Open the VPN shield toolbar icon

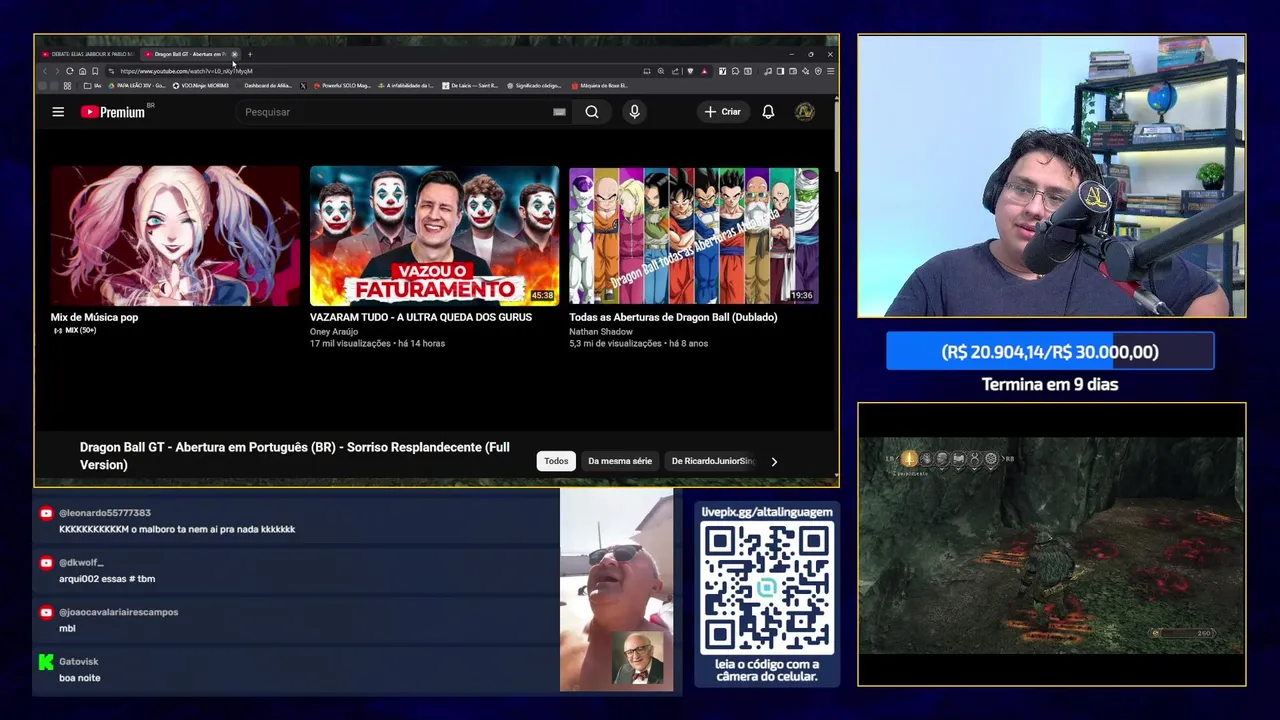click(x=818, y=71)
